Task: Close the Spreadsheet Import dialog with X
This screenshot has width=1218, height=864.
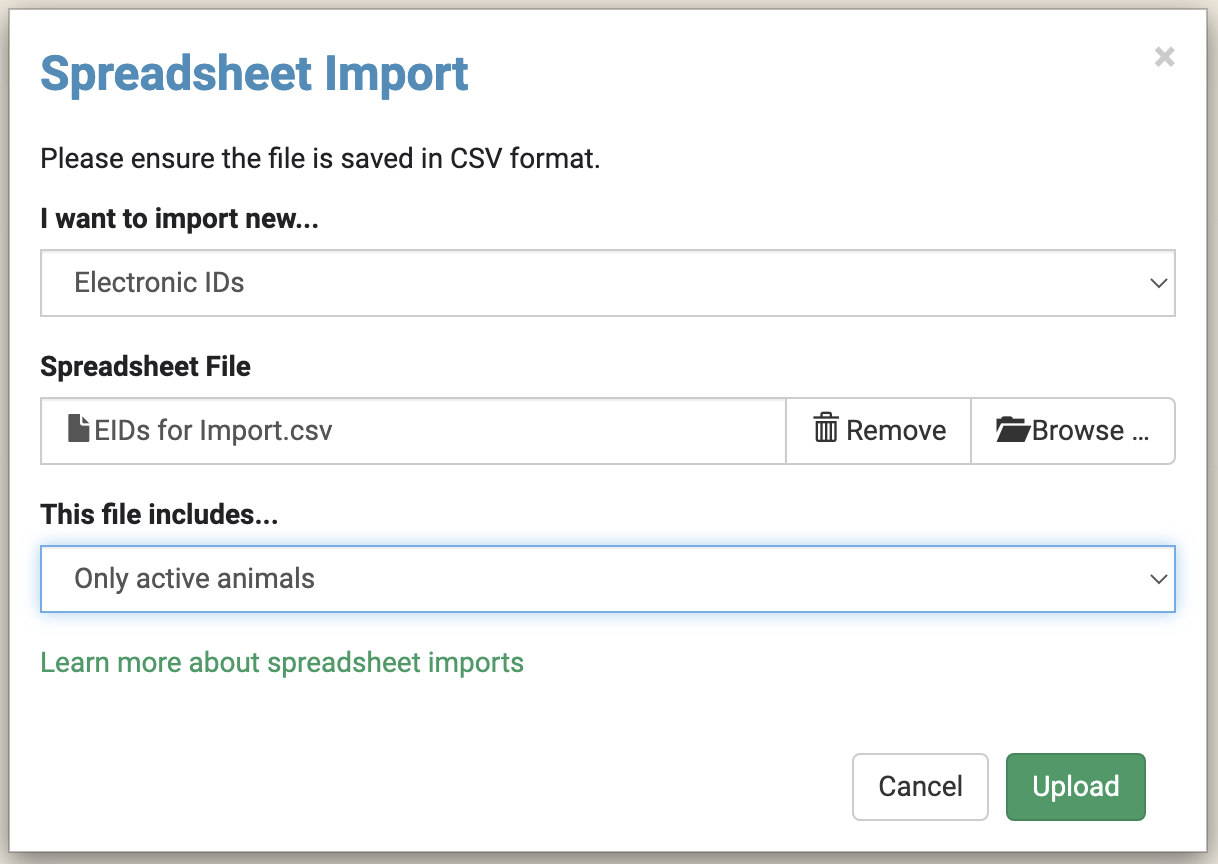Action: coord(1164,57)
